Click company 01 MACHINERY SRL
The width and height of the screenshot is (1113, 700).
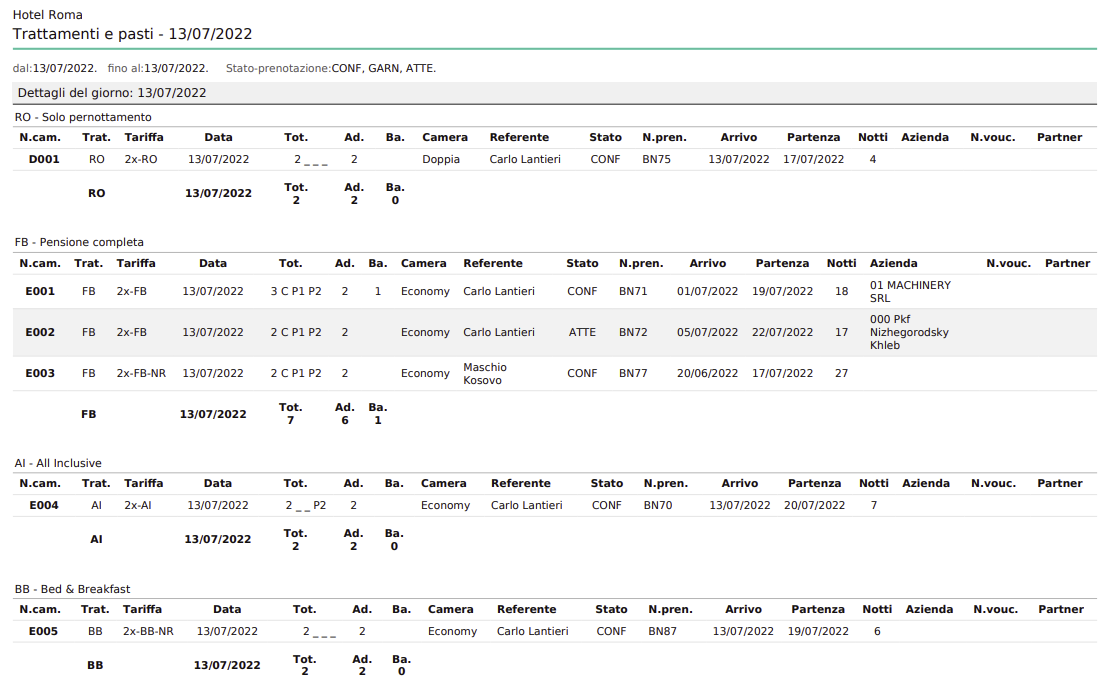(x=910, y=292)
